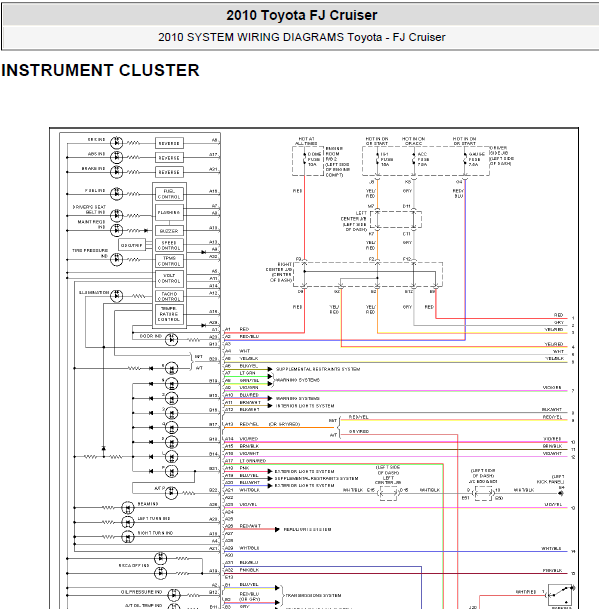Viewport: 599px width, 609px height.
Task: Click the VOLT CONTROL block
Action: (x=169, y=278)
